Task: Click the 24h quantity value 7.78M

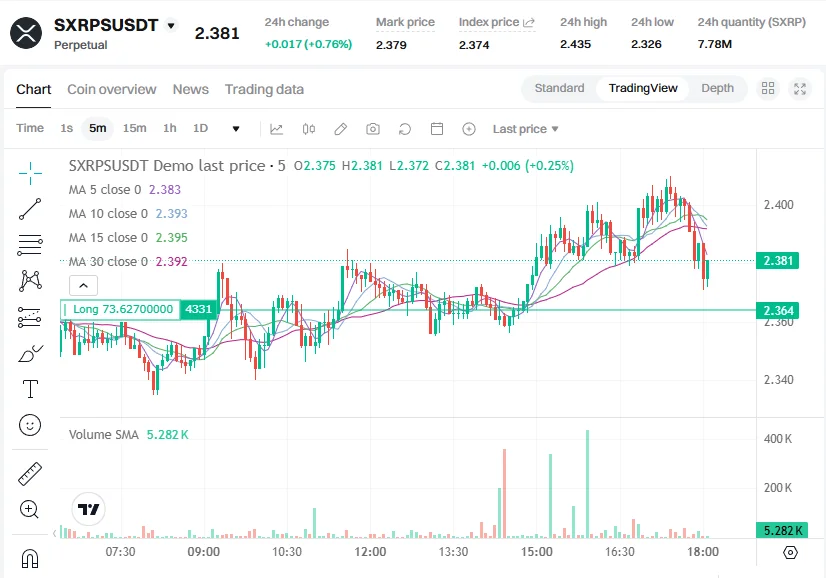Action: [714, 44]
